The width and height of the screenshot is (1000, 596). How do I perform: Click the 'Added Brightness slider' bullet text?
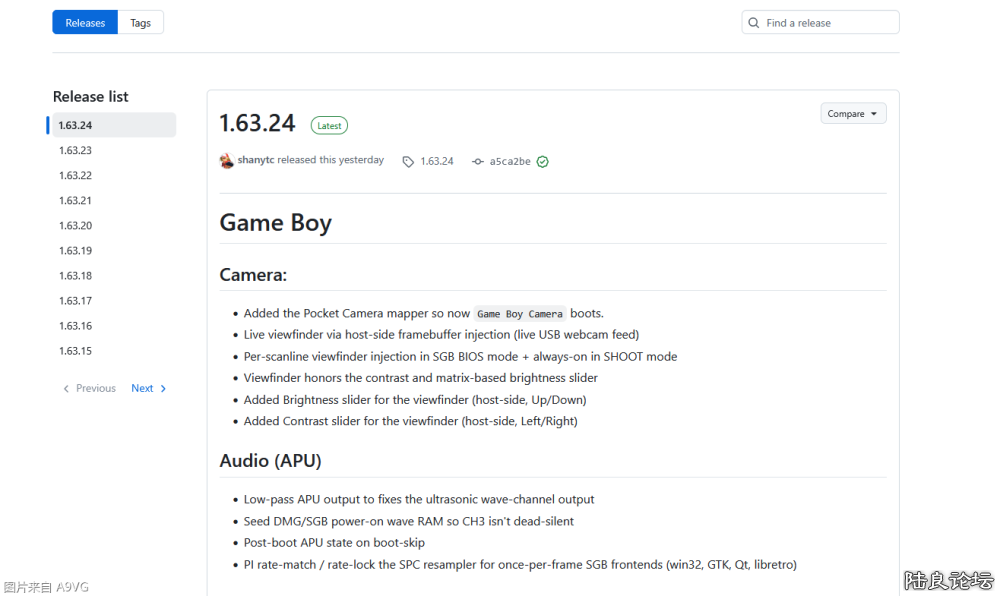(x=415, y=400)
